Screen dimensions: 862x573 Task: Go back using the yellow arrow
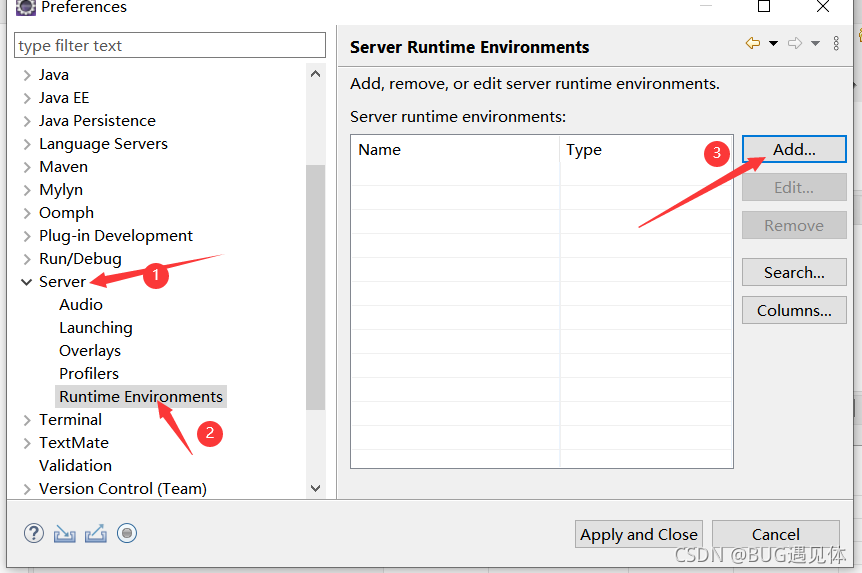point(753,43)
